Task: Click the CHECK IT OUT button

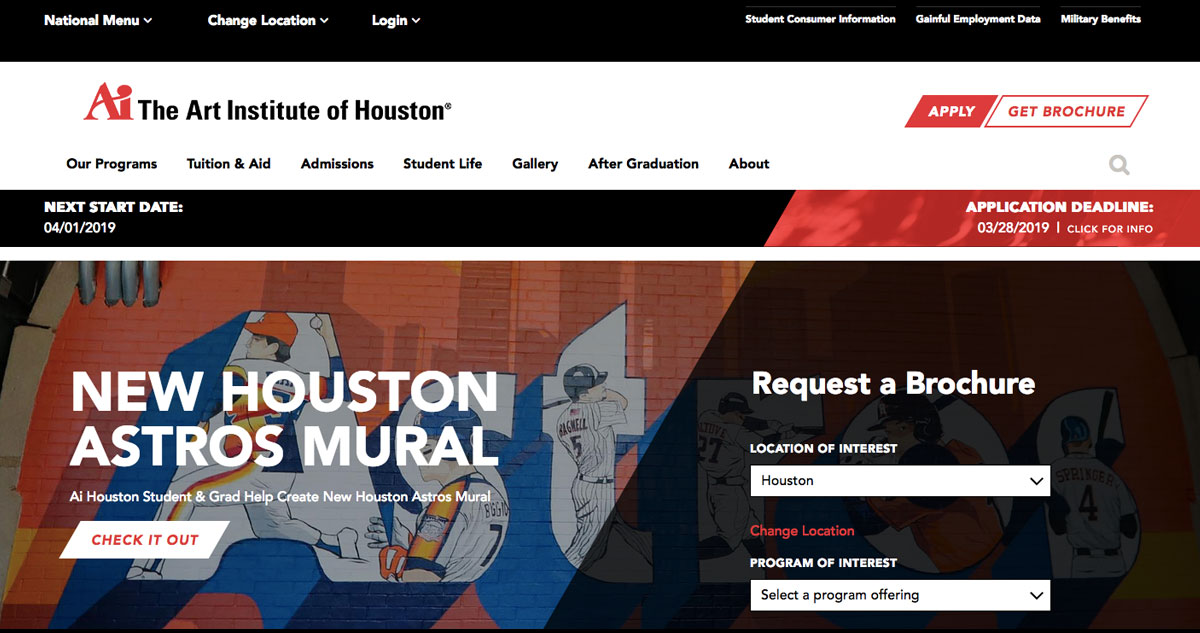Action: [x=145, y=540]
